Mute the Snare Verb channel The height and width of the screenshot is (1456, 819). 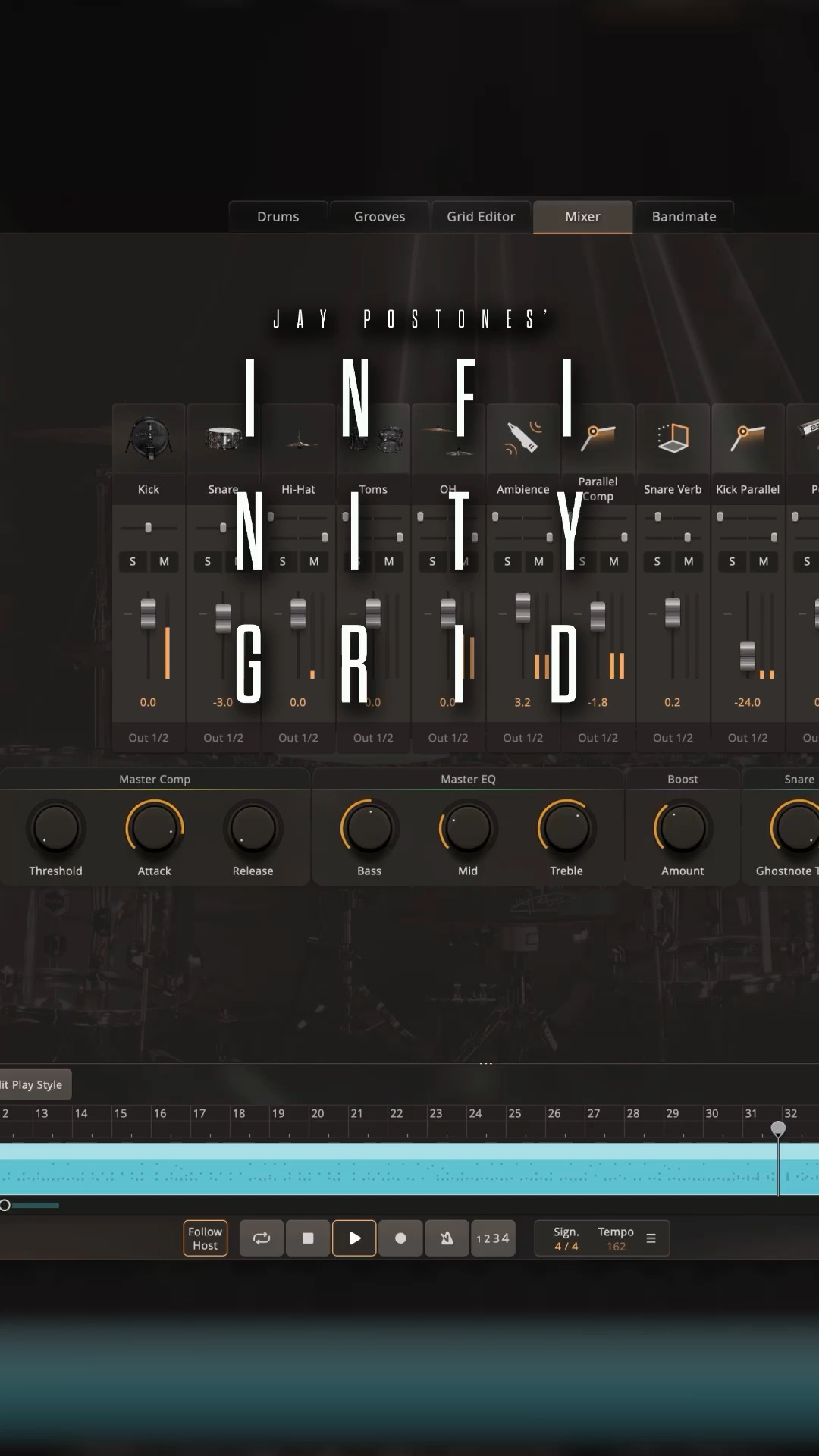(689, 561)
